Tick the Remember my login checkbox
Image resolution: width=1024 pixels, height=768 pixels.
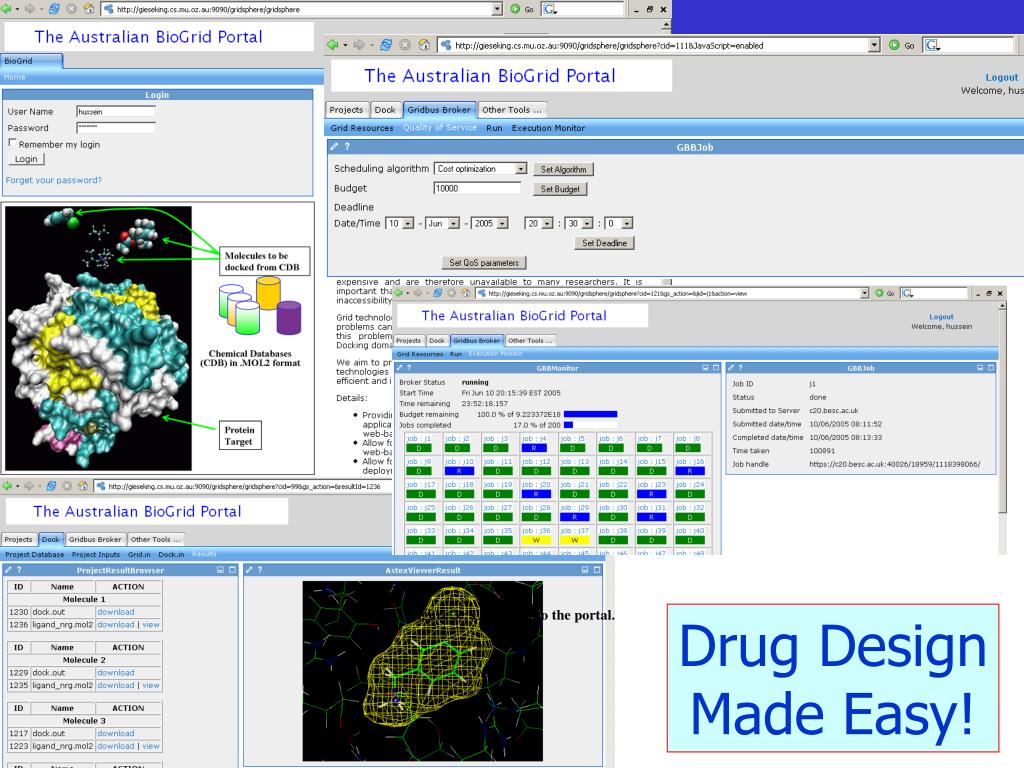(x=12, y=142)
